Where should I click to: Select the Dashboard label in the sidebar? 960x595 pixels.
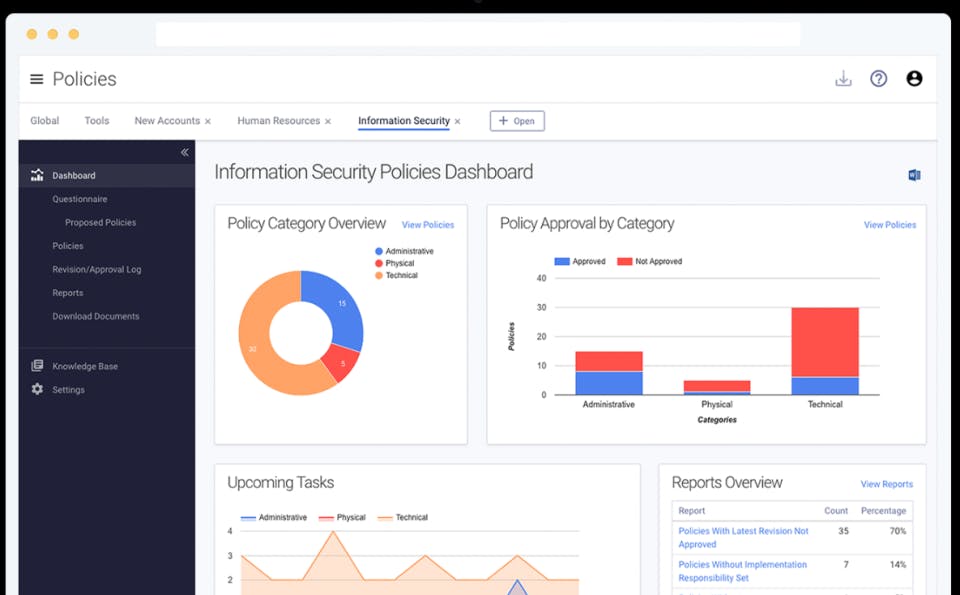click(x=73, y=175)
